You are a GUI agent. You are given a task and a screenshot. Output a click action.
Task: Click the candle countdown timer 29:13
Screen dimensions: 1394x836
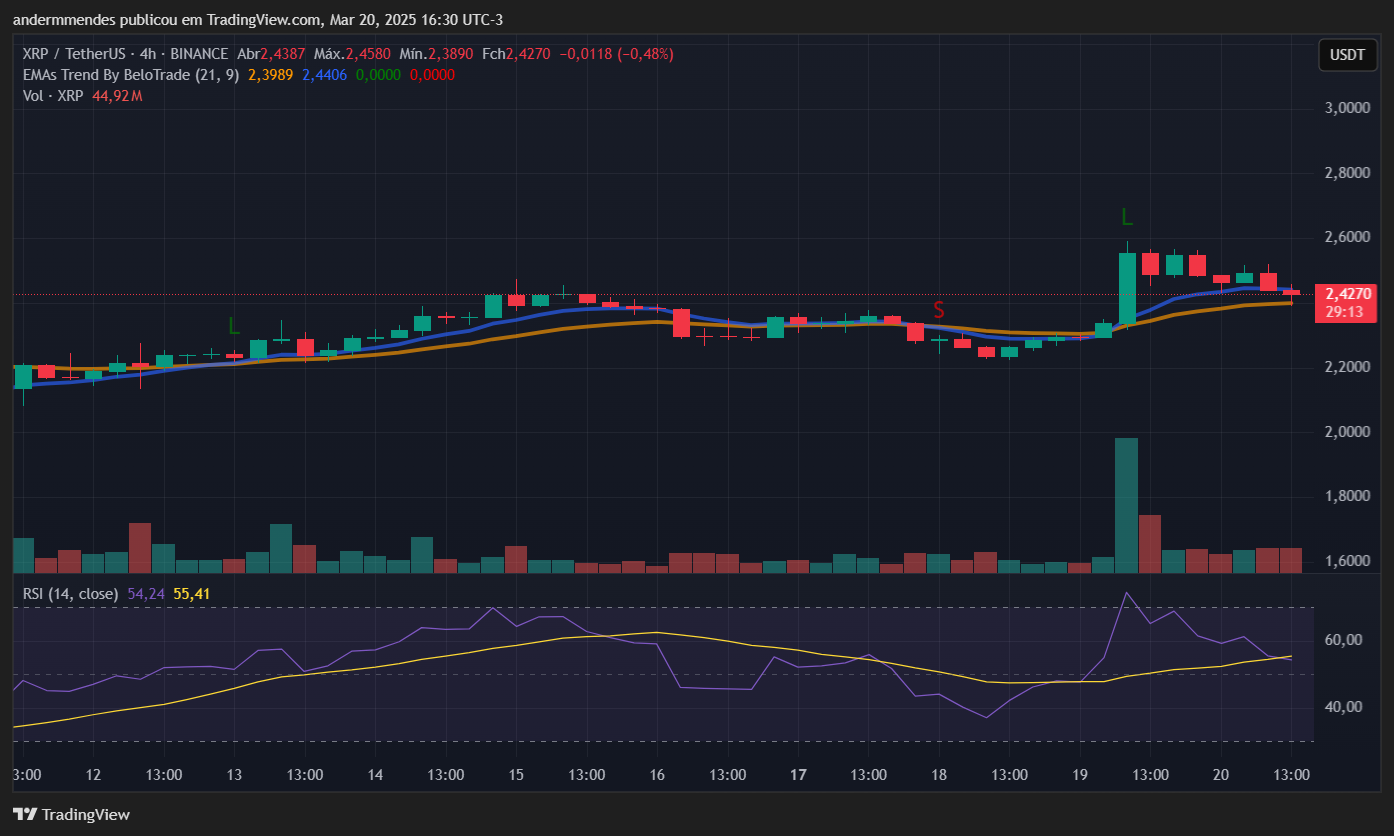pos(1347,312)
